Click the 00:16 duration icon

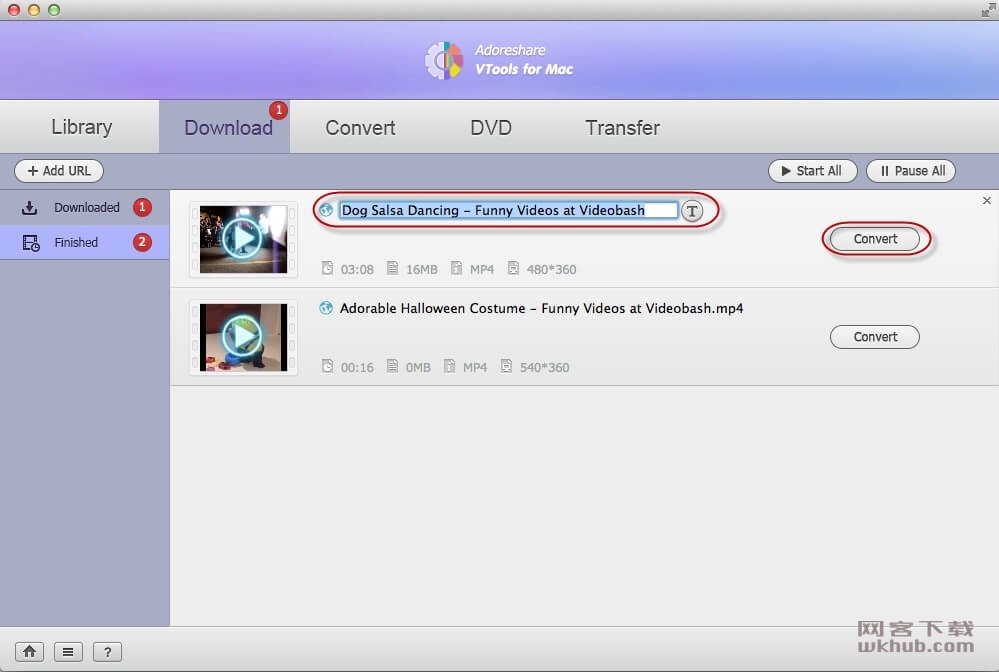tap(327, 366)
